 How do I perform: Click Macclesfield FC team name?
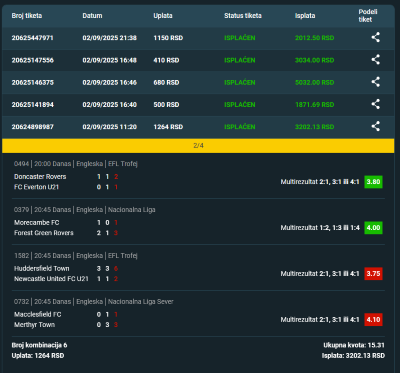38,315
